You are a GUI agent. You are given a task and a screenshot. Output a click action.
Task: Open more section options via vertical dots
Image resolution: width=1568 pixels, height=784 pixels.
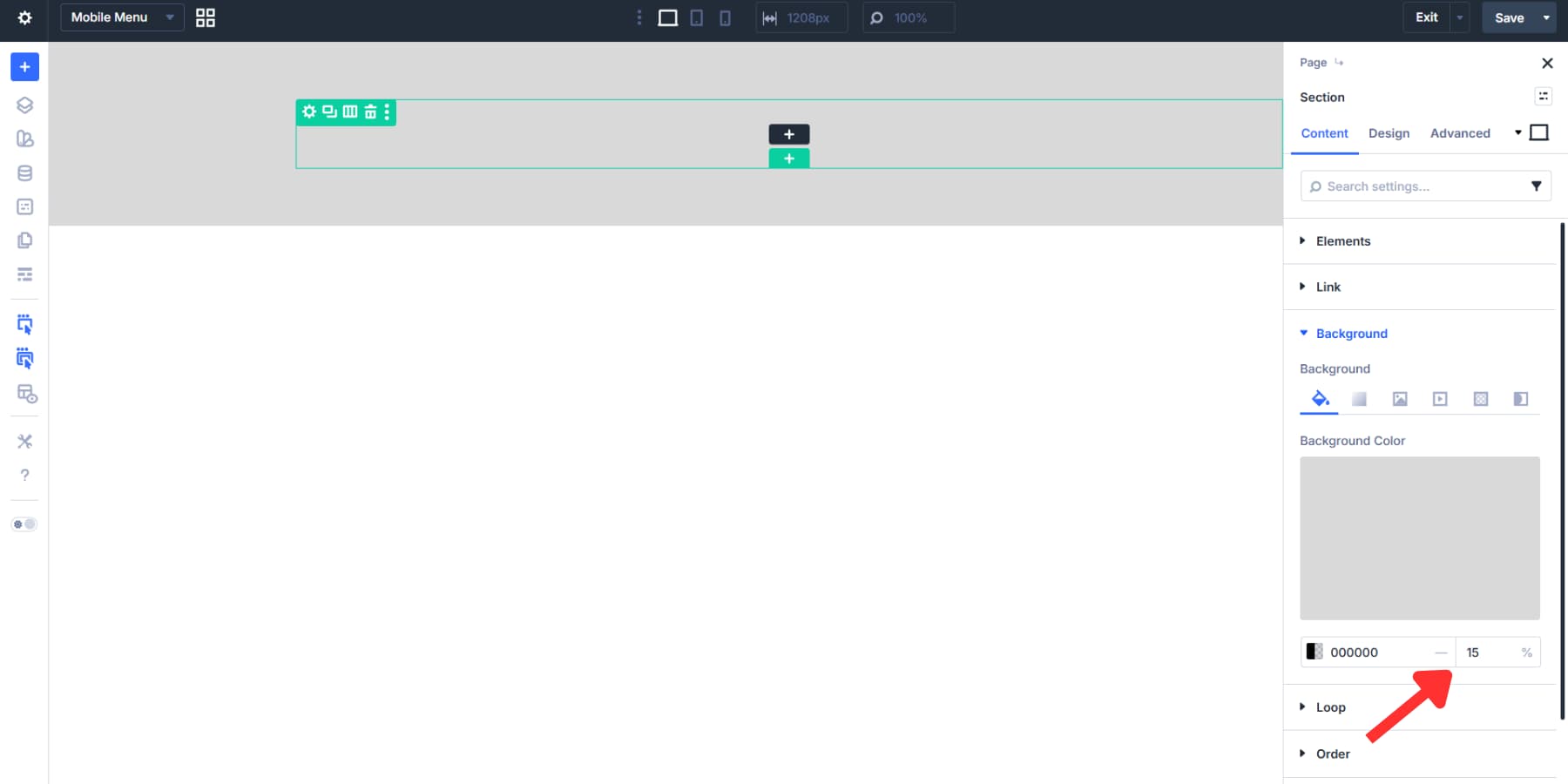pos(387,112)
